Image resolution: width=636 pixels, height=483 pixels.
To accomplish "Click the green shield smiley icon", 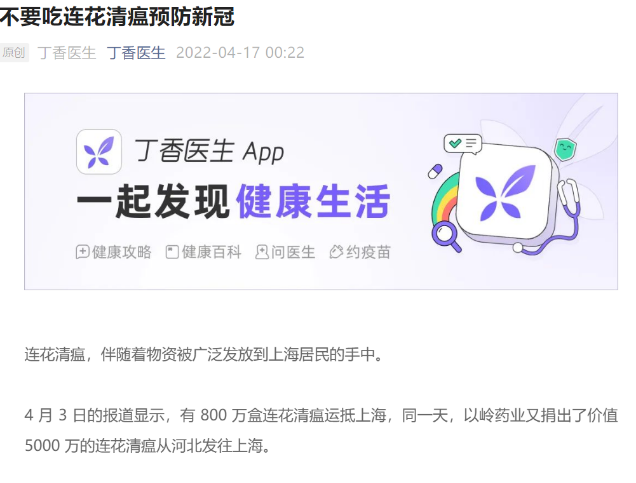I will (565, 149).
